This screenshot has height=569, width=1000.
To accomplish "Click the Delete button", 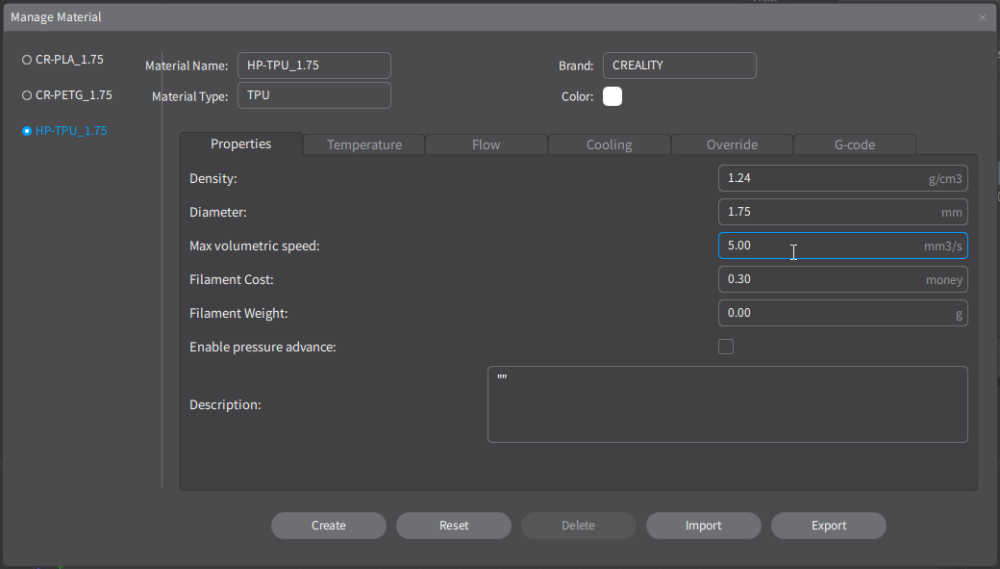I will click(x=578, y=526).
